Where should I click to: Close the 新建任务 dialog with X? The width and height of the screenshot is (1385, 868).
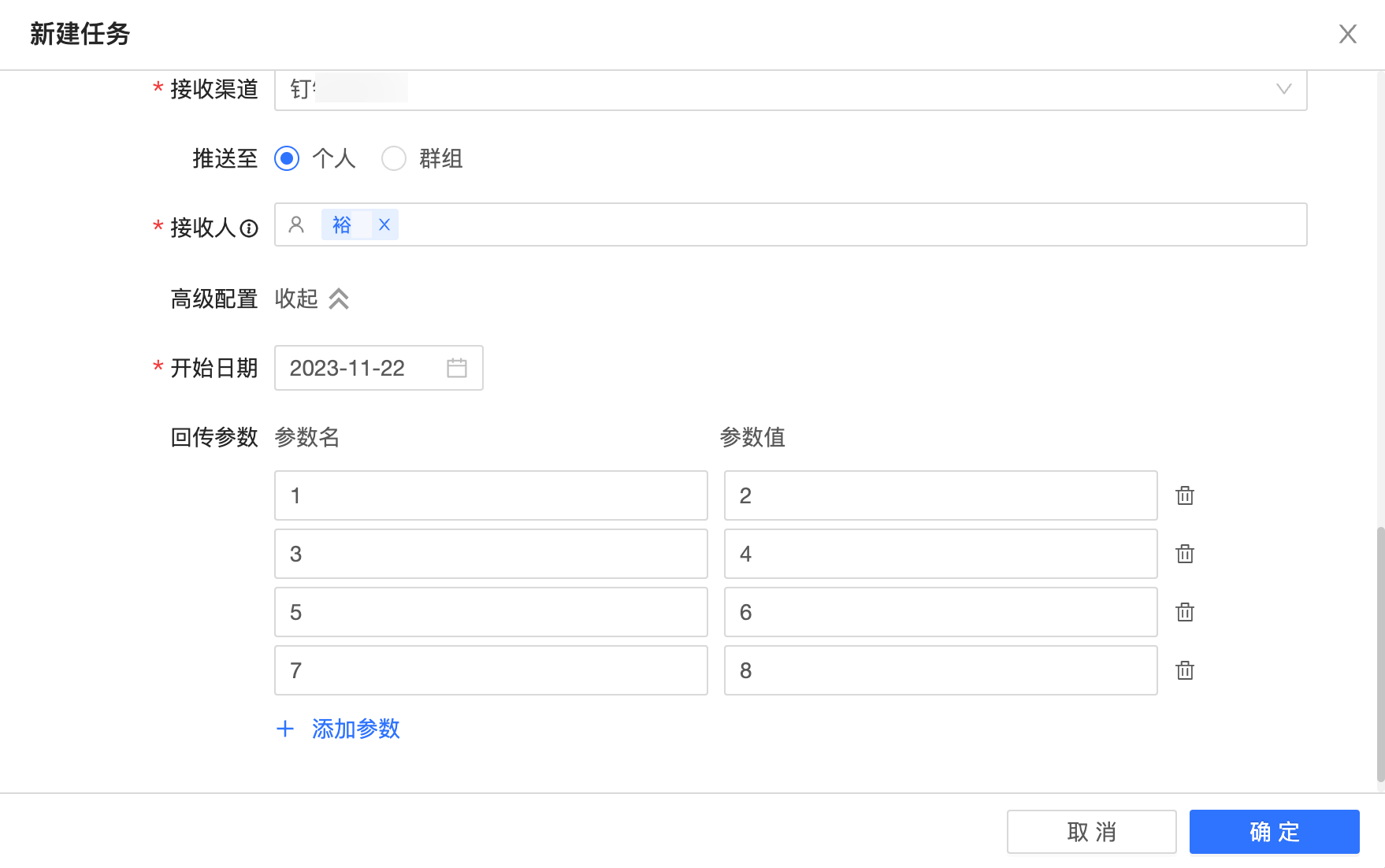pyautogui.click(x=1347, y=34)
